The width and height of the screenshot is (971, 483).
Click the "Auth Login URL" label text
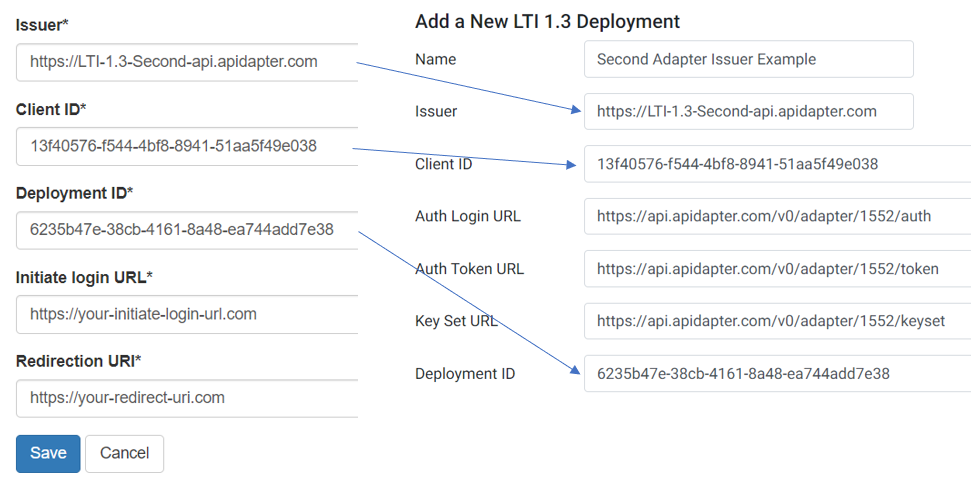[x=467, y=216]
